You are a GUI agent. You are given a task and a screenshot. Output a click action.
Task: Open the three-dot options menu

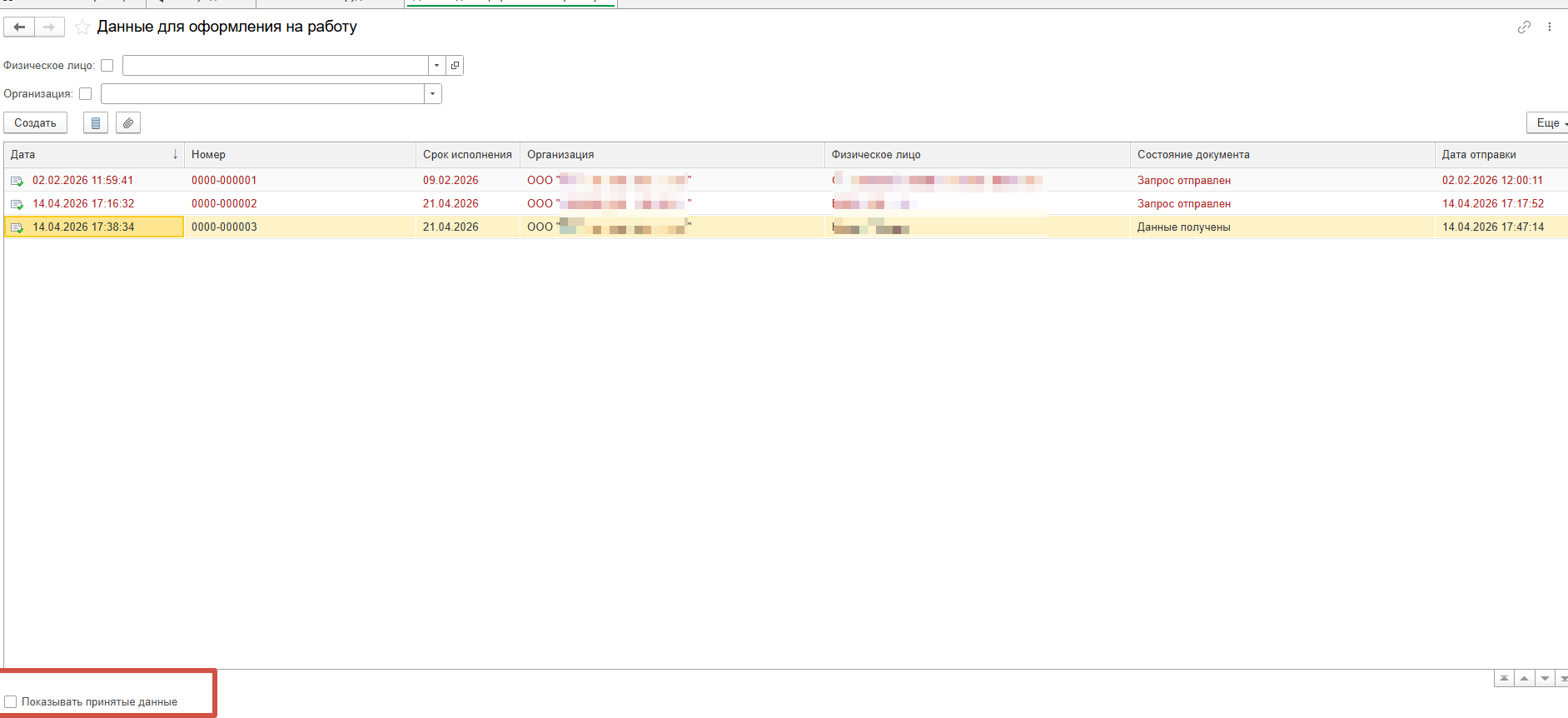pyautogui.click(x=1550, y=27)
